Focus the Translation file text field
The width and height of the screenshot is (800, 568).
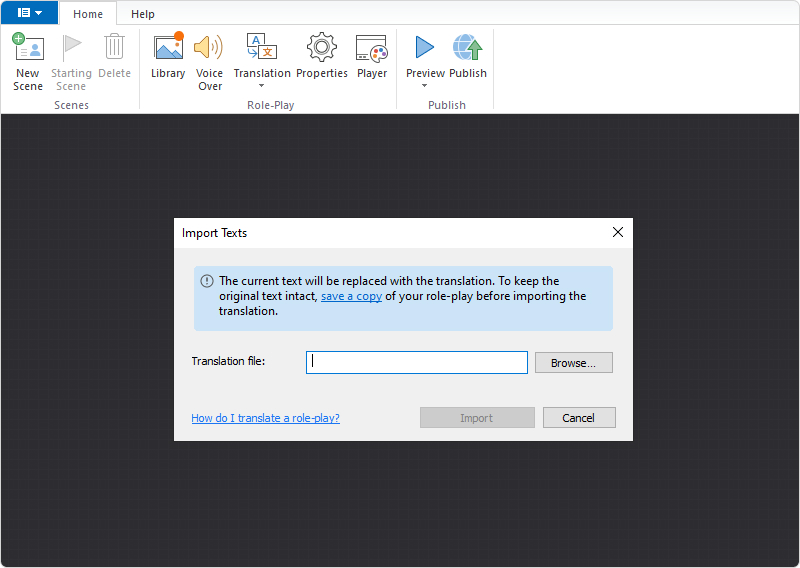coord(416,362)
